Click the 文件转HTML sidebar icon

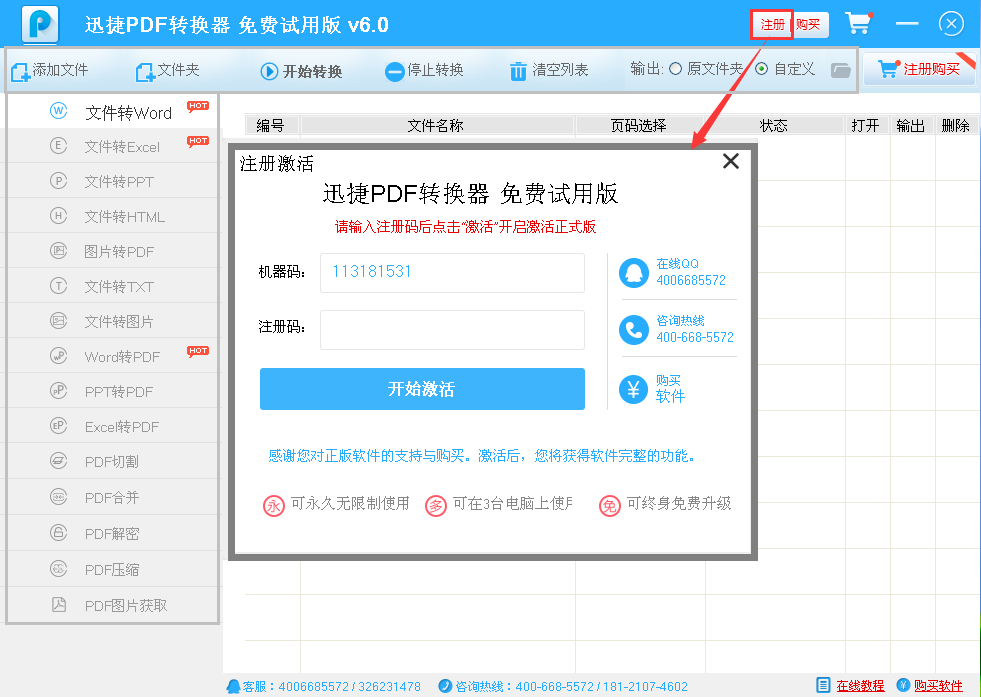[x=58, y=216]
